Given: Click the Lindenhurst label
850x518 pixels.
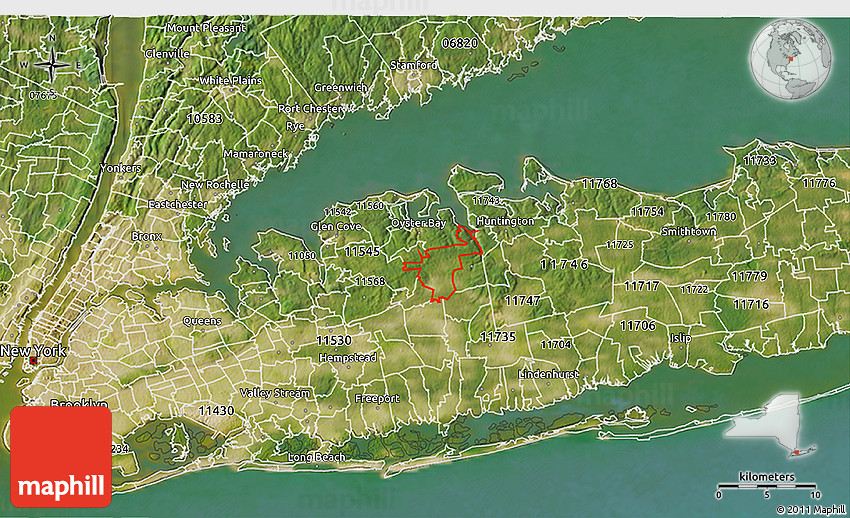Looking at the screenshot, I should [x=549, y=373].
